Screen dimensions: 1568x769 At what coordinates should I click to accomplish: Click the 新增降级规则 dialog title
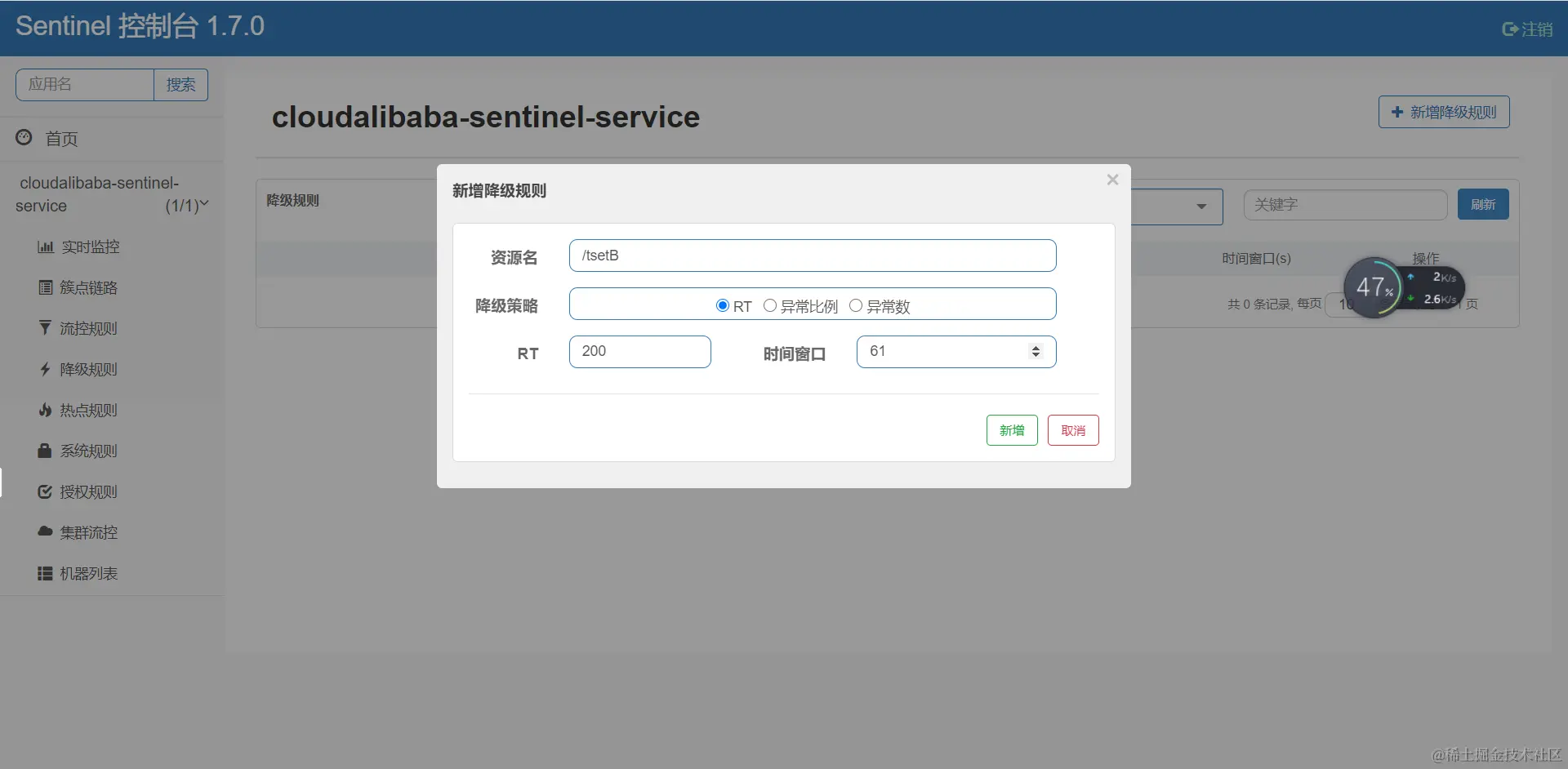pos(499,191)
